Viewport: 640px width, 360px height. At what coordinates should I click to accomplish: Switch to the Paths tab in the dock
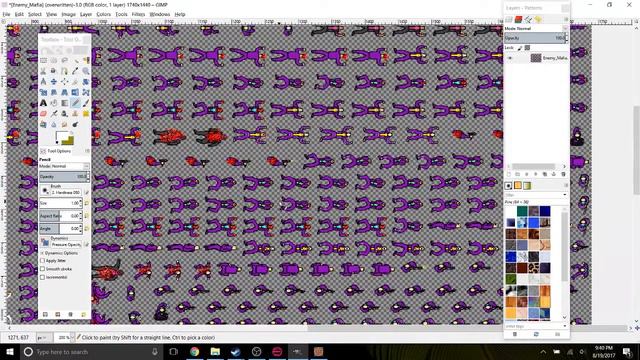tap(528, 19)
